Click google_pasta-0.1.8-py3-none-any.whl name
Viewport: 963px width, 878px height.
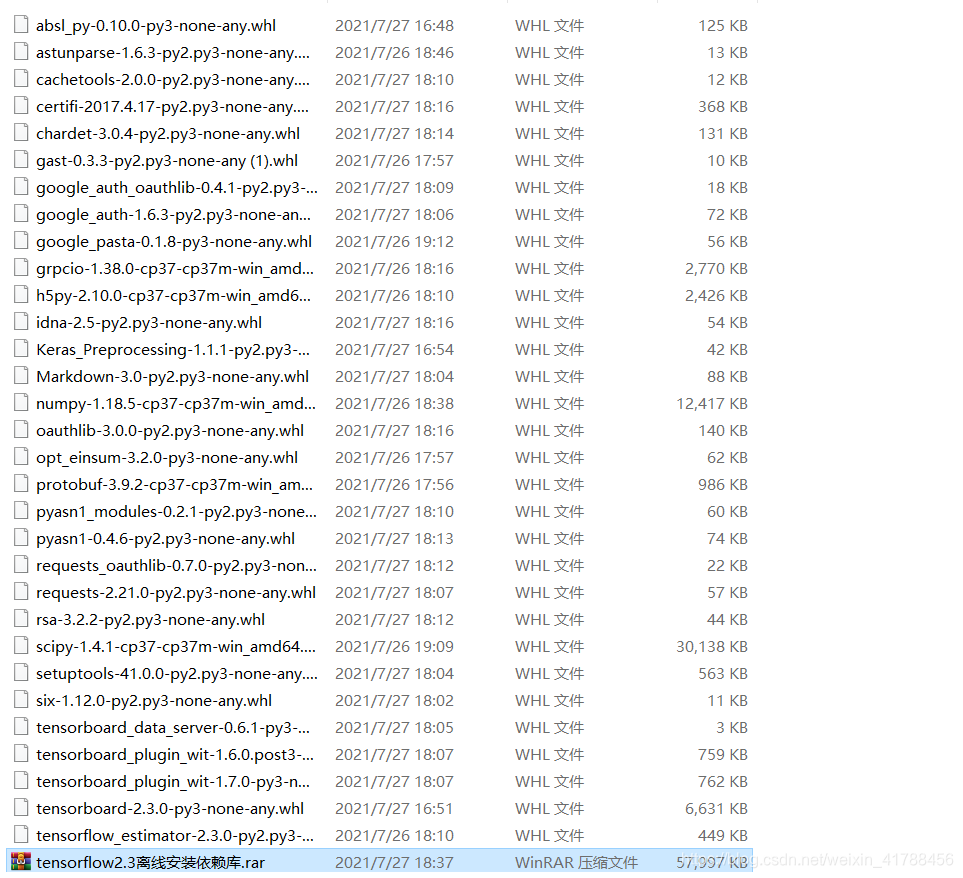tap(174, 242)
